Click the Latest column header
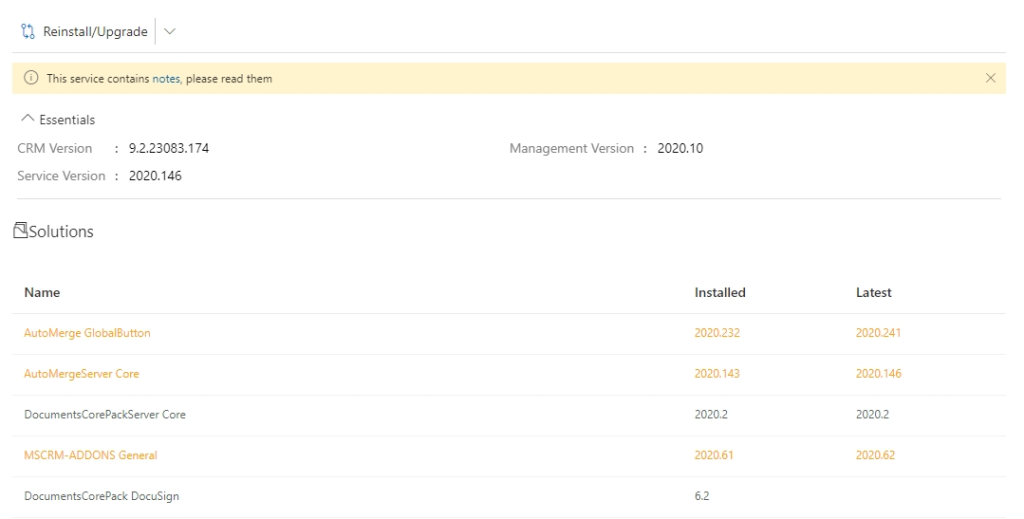This screenshot has width=1024, height=519. click(873, 292)
